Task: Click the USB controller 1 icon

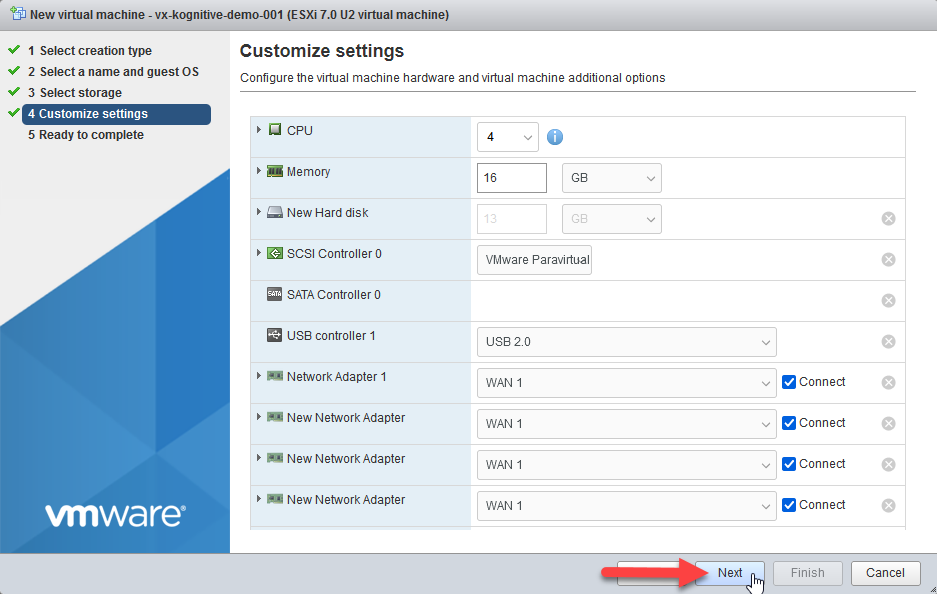Action: pyautogui.click(x=275, y=336)
